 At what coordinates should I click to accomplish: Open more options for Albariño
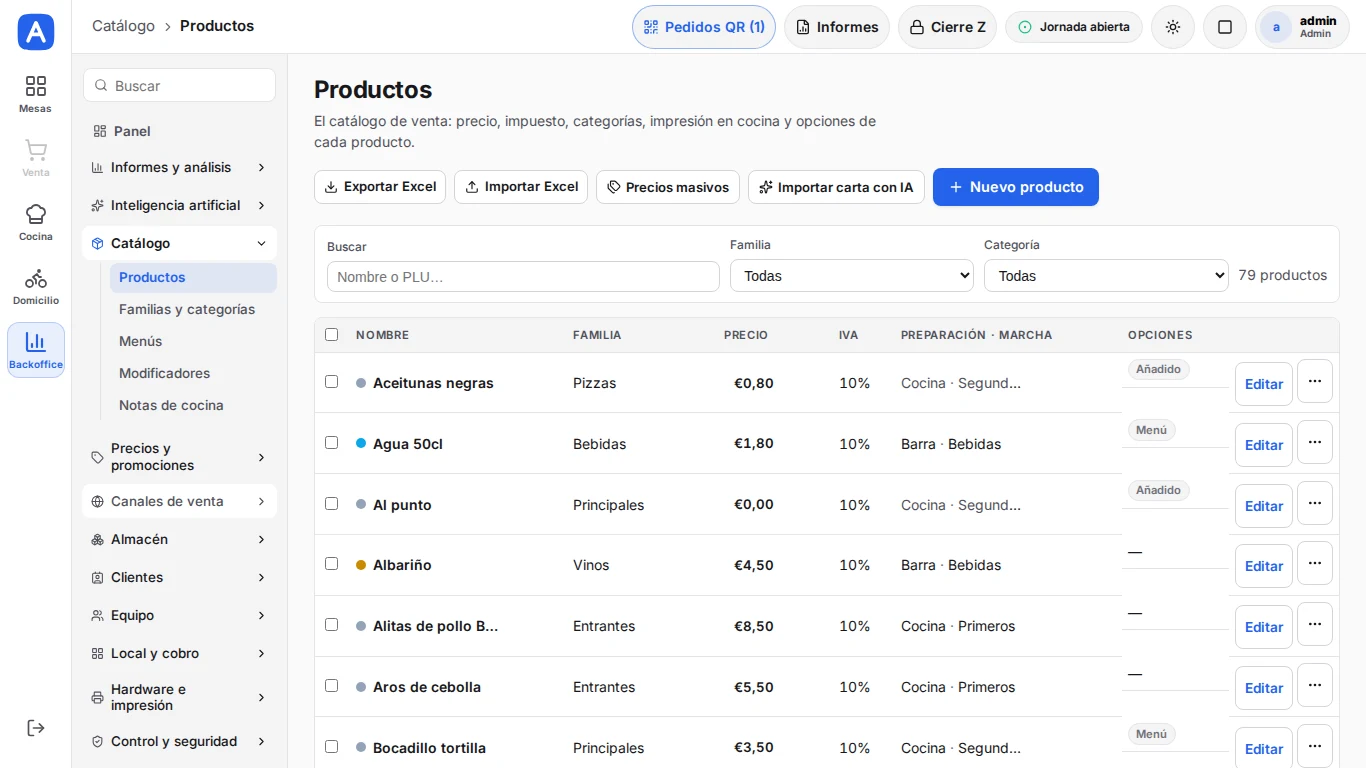[x=1315, y=563]
